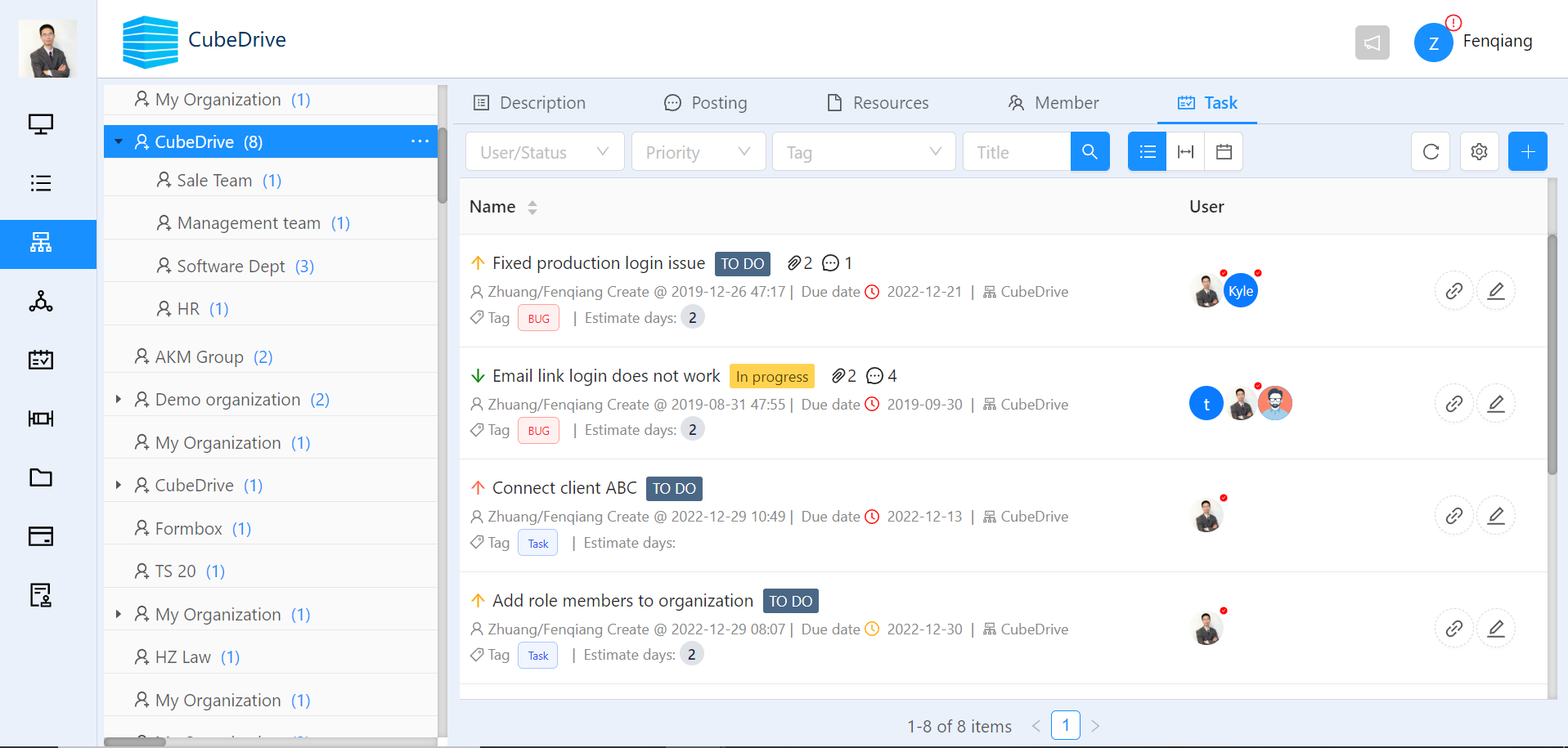
Task: Open task settings gear
Action: tap(1479, 151)
